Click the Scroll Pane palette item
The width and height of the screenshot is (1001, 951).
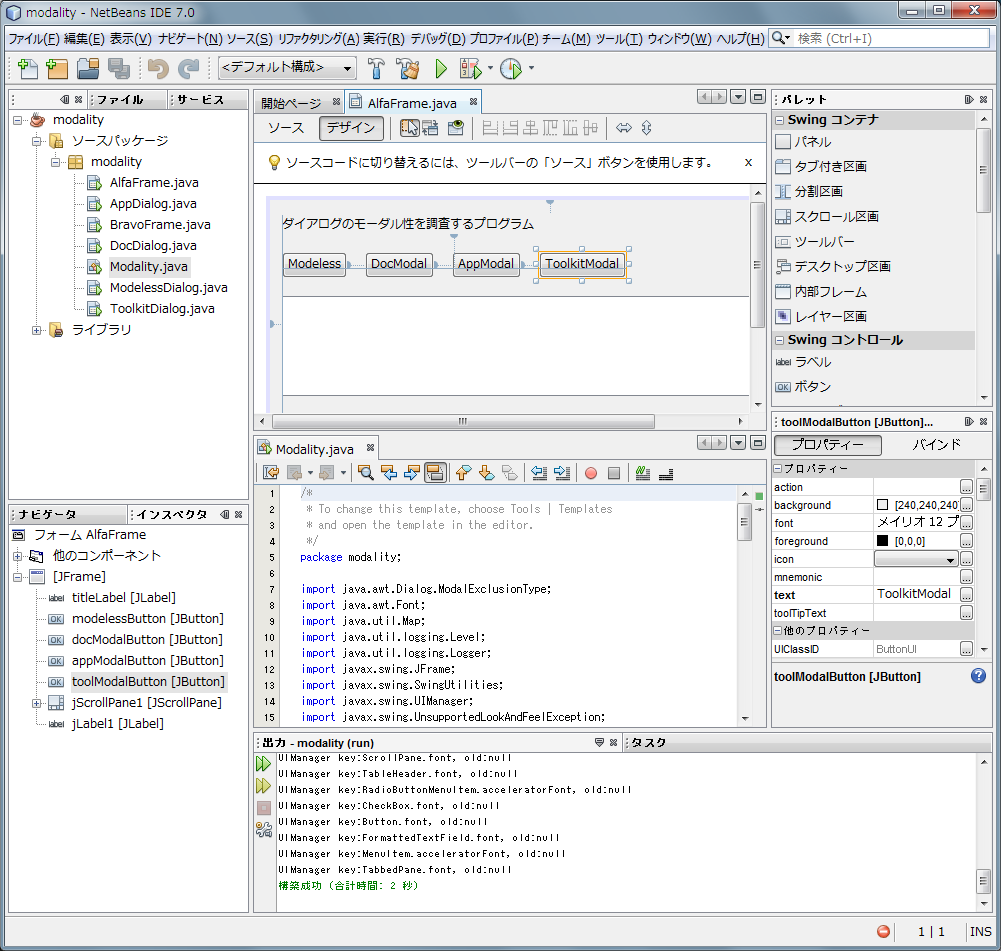836,217
